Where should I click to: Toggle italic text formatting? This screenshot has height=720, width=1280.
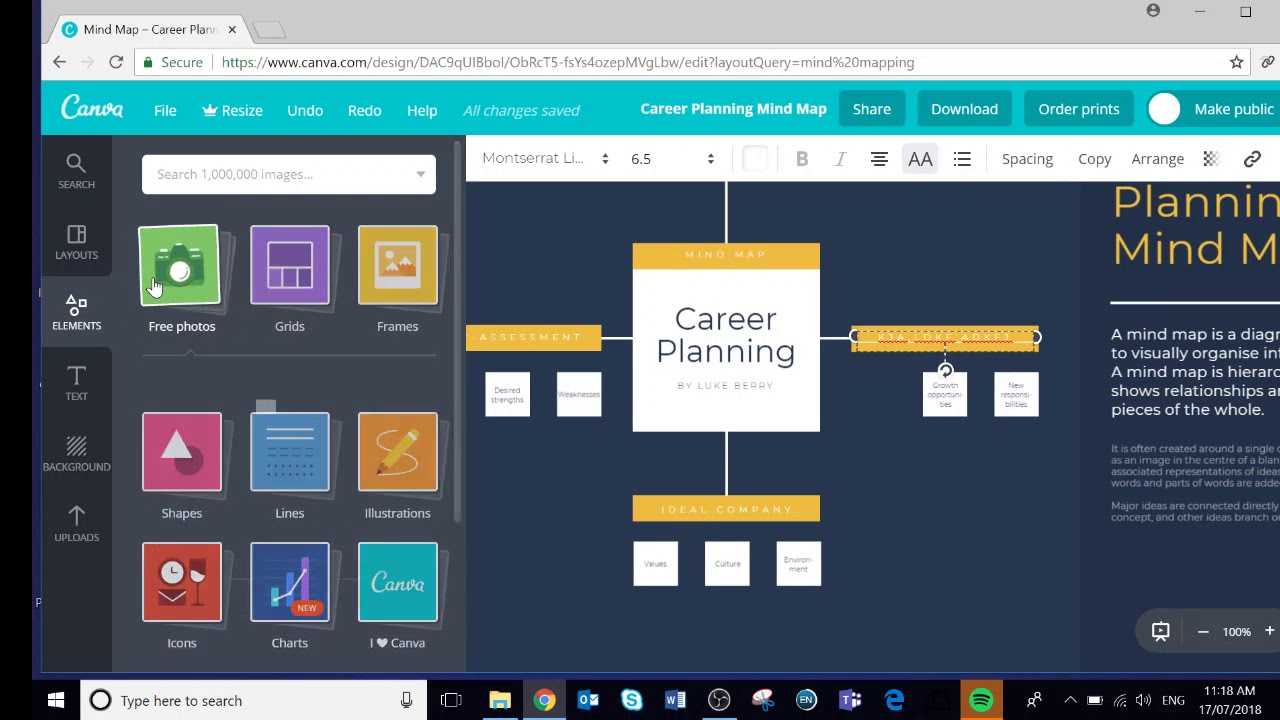pyautogui.click(x=840, y=159)
